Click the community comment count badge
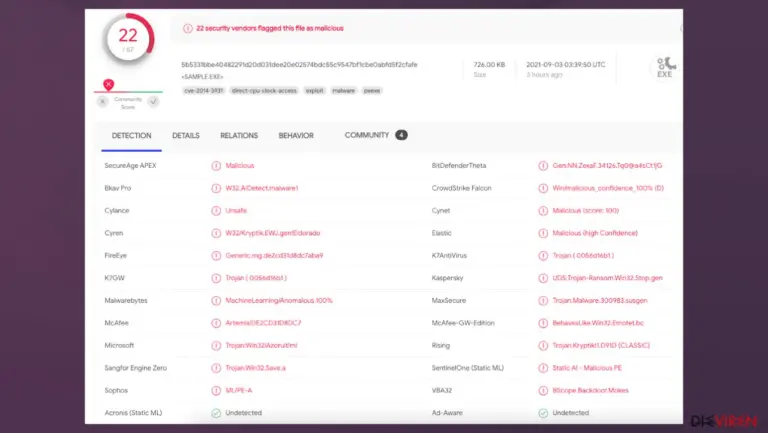768x433 pixels. (401, 135)
